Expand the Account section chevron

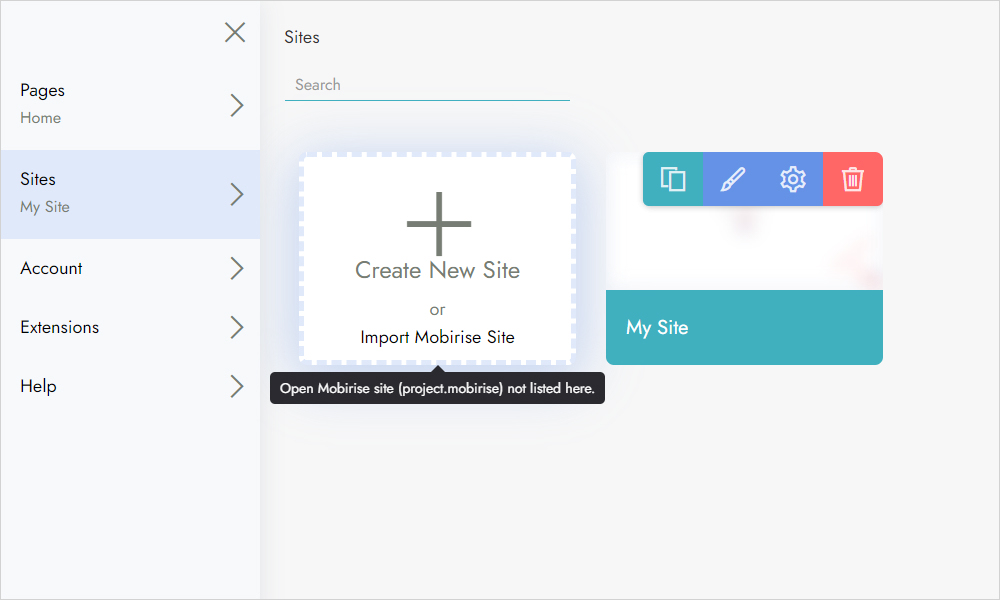click(x=236, y=268)
